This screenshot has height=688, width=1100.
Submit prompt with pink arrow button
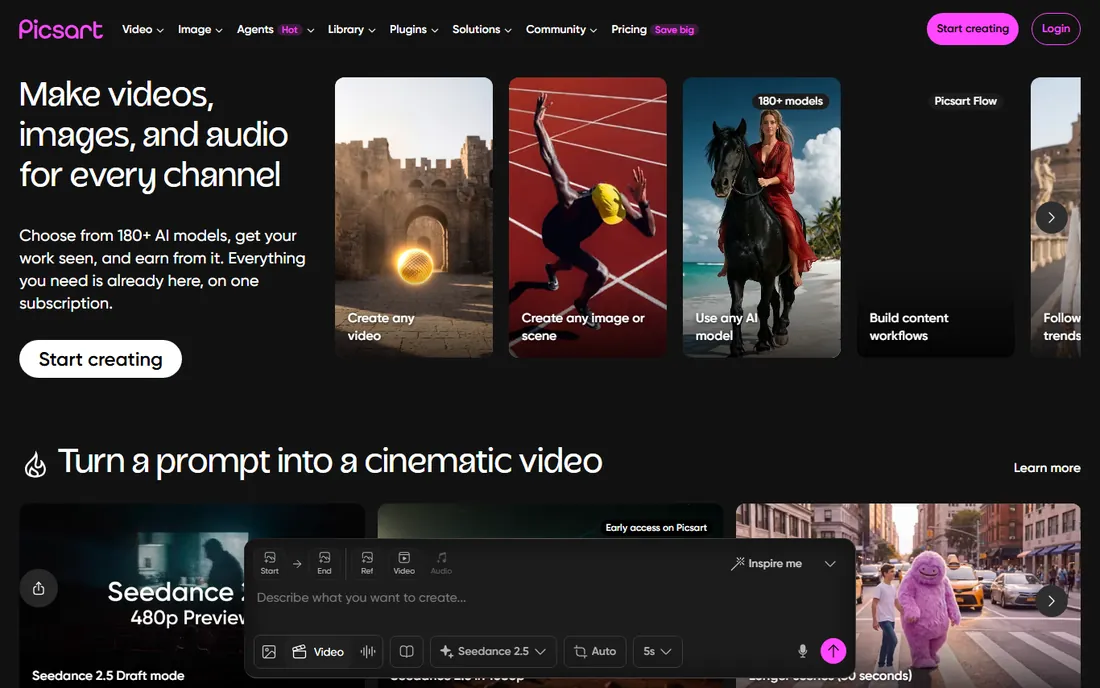coord(833,651)
